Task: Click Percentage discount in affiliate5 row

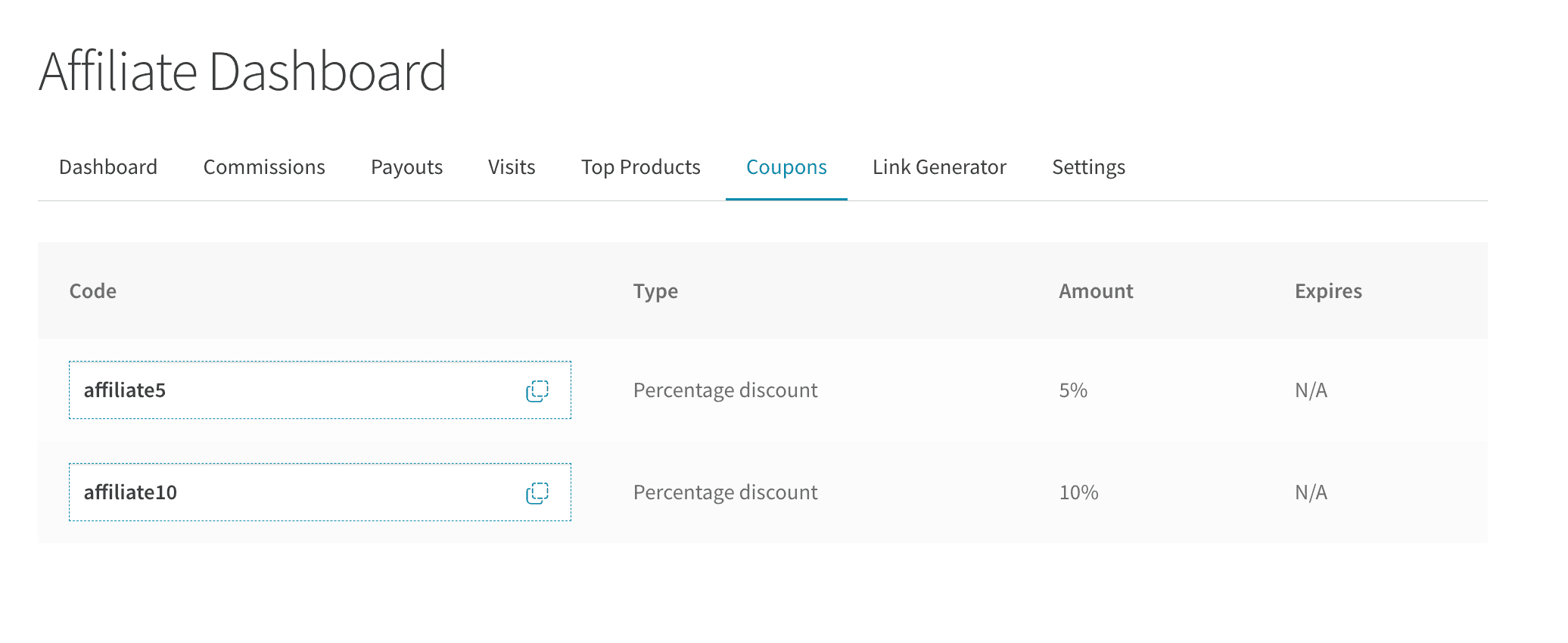Action: point(725,390)
